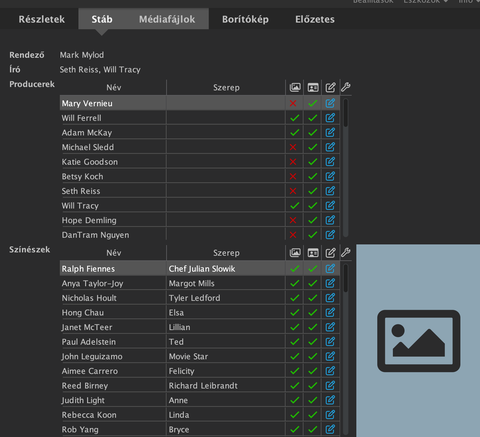480x437 pixels.
Task: Sort producers by Név column header
Action: click(x=113, y=88)
